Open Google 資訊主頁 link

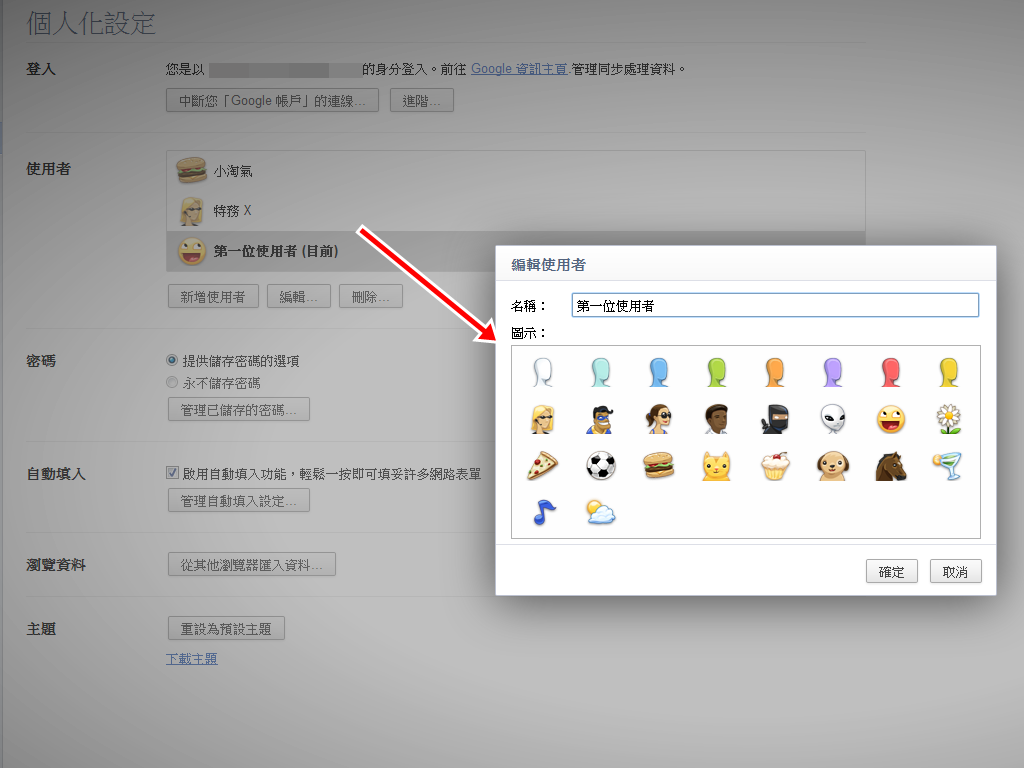click(x=519, y=69)
